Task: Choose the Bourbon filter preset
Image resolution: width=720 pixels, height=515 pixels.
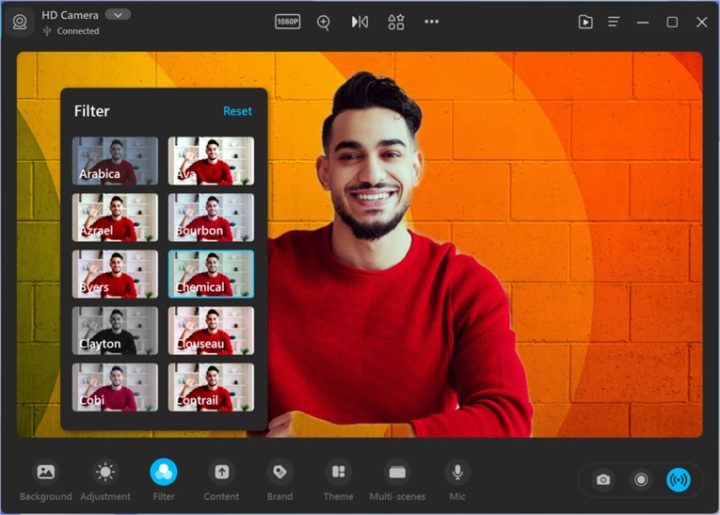Action: pos(211,217)
